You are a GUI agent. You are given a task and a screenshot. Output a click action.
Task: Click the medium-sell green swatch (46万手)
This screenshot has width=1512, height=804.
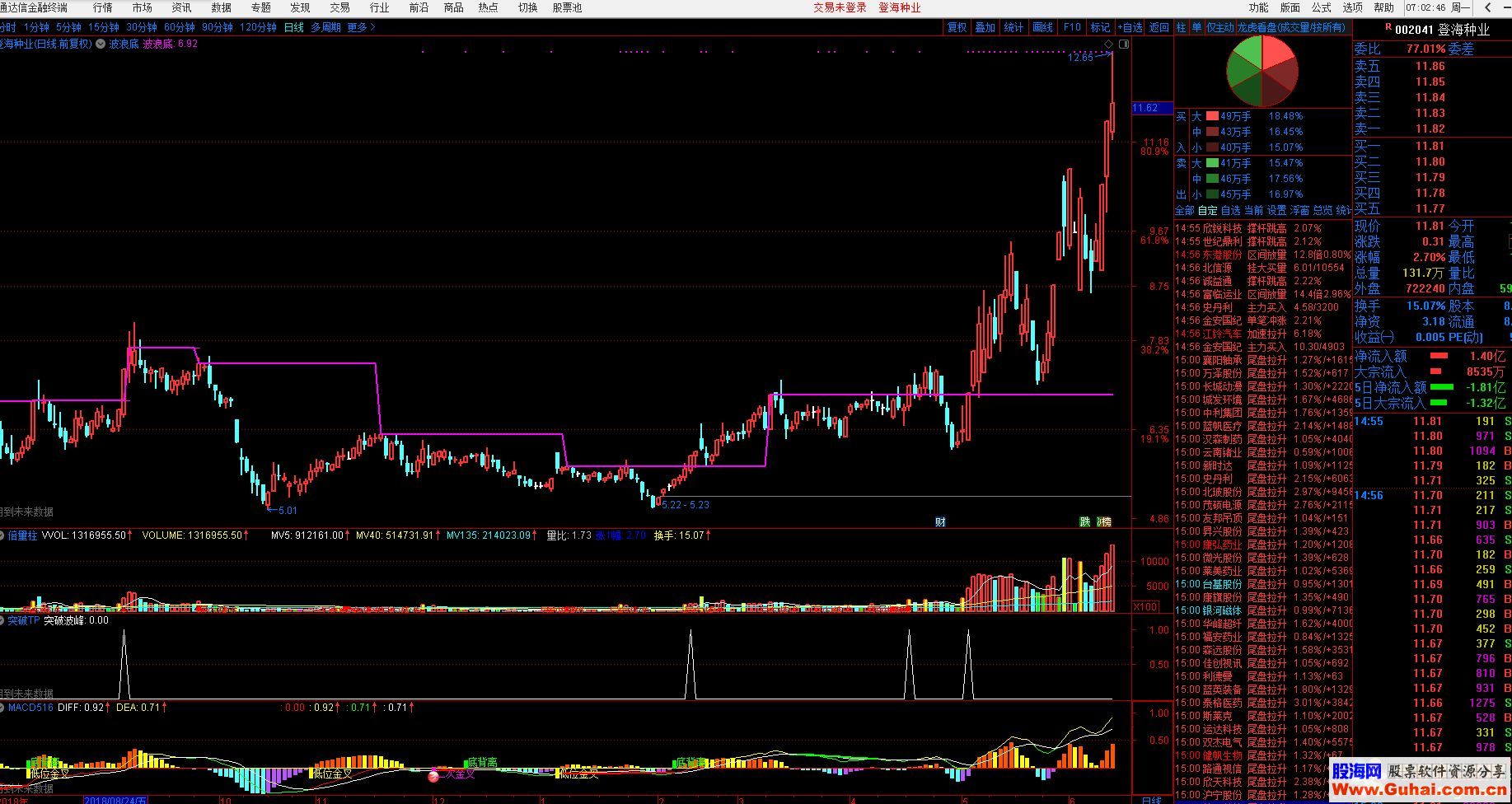click(x=1212, y=179)
